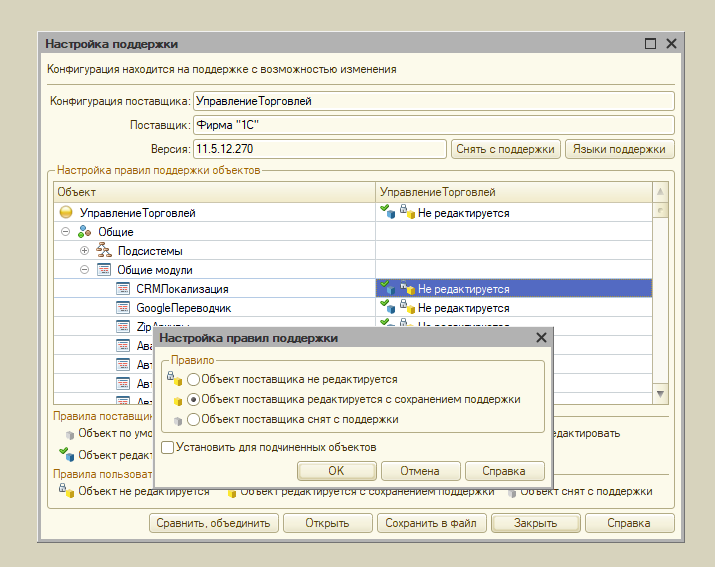
Task: Select 'Объект поставщика не редактируется' radio option
Action: point(194,380)
